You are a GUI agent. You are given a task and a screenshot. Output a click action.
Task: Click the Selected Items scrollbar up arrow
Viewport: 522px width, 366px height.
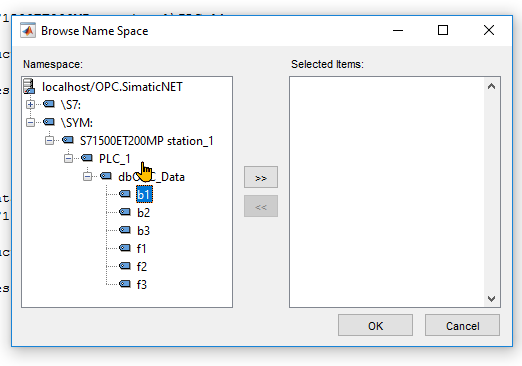491,86
